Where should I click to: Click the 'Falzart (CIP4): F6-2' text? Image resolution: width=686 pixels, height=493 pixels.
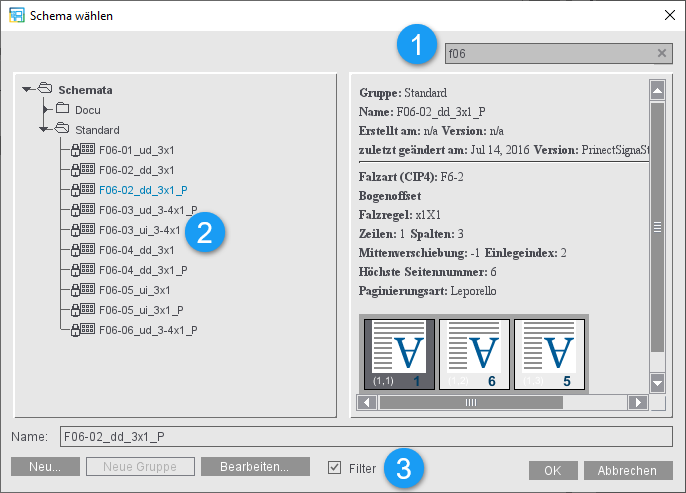click(x=411, y=177)
